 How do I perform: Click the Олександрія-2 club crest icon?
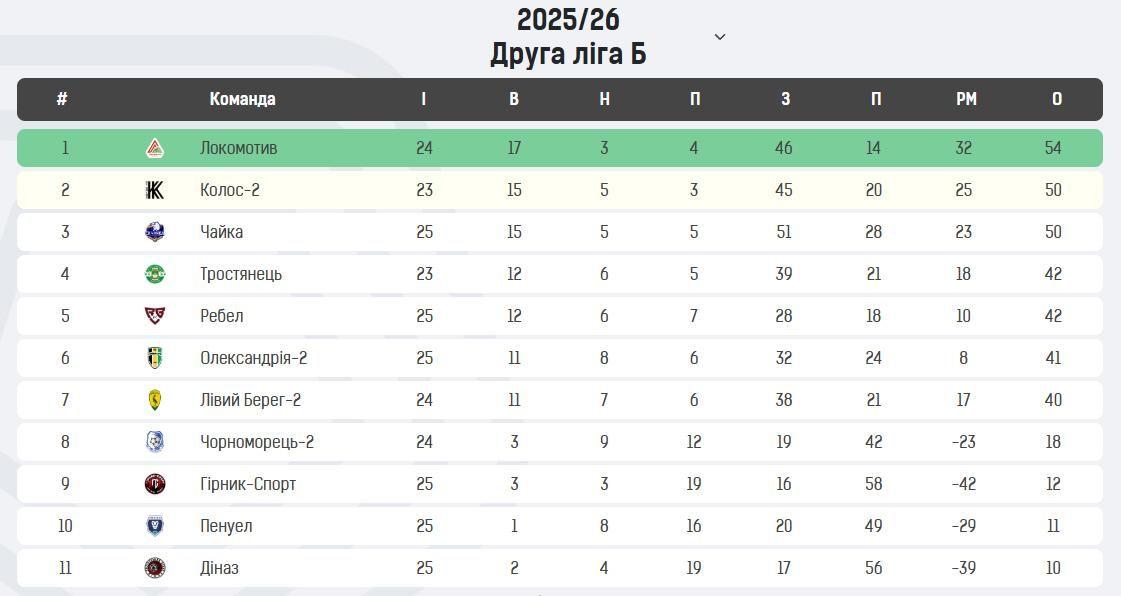pos(155,358)
